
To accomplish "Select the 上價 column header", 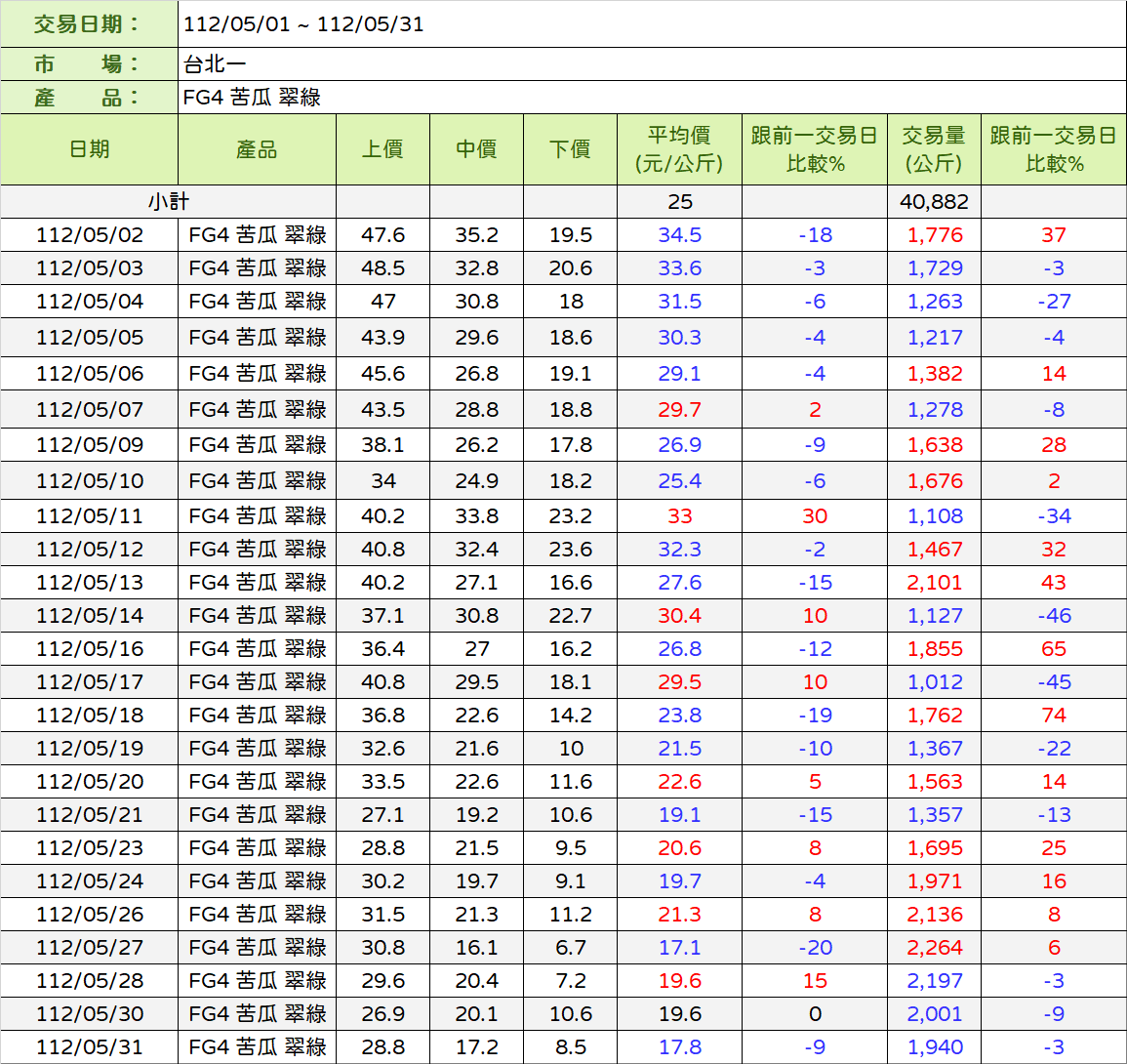I will (382, 149).
